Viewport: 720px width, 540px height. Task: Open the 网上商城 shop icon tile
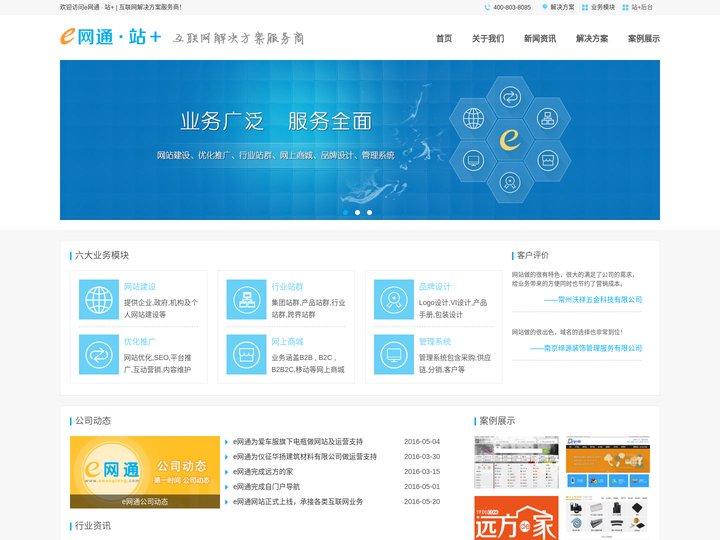point(246,354)
